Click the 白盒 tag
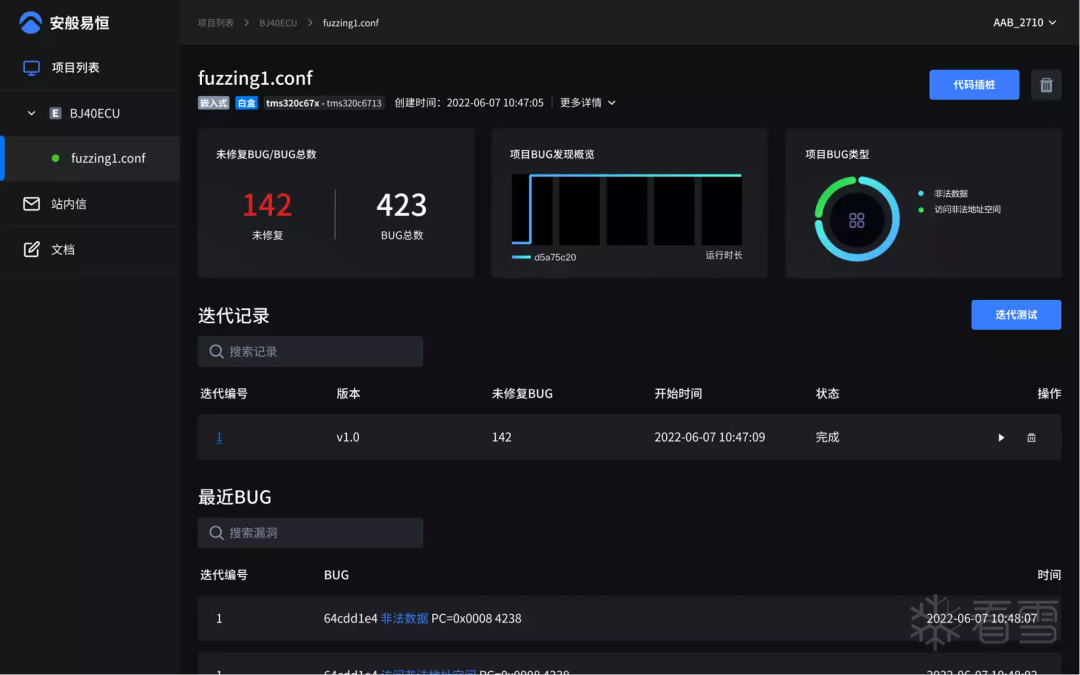 247,103
